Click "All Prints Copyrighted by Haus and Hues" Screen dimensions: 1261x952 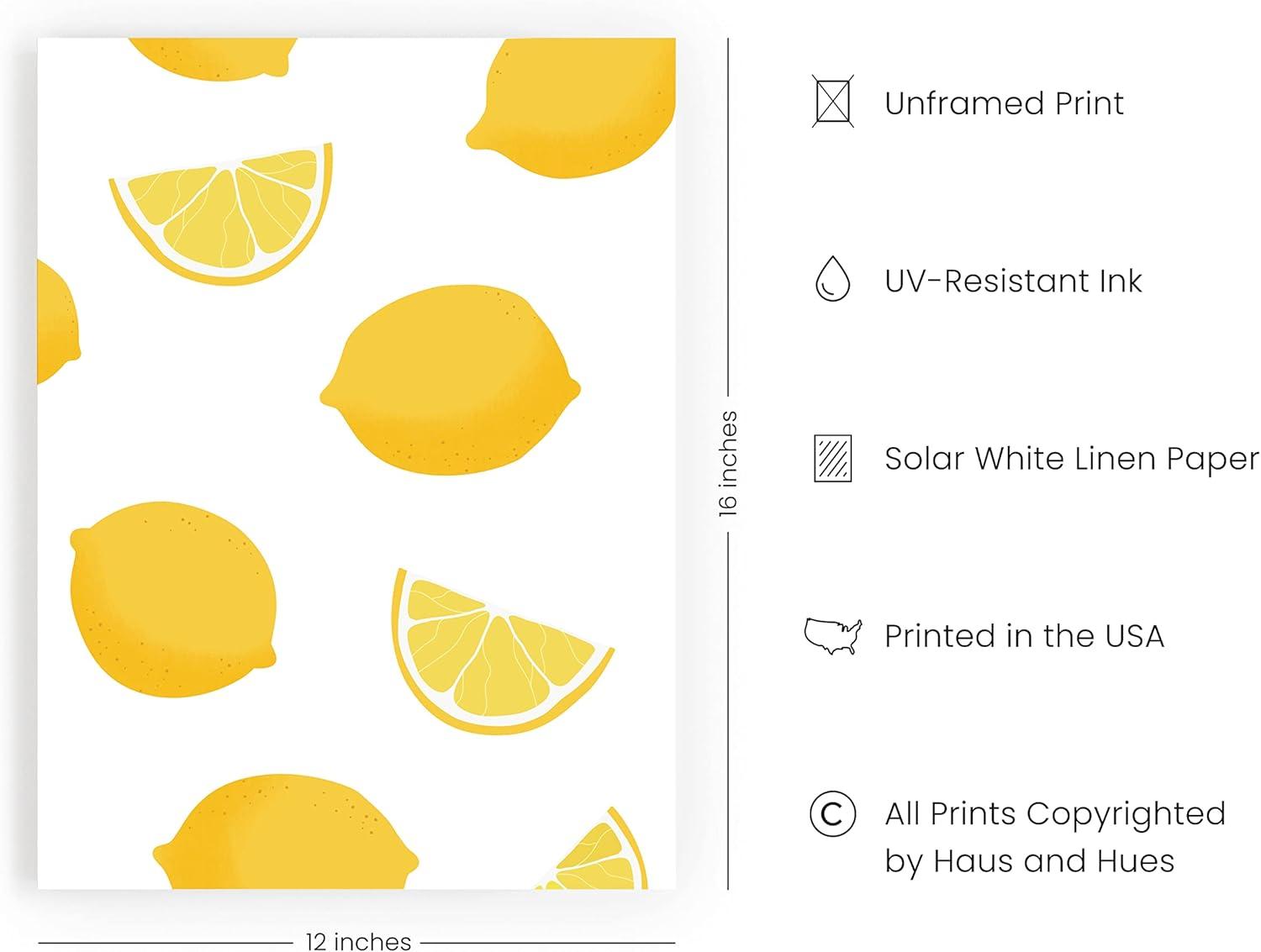[x=1054, y=837]
